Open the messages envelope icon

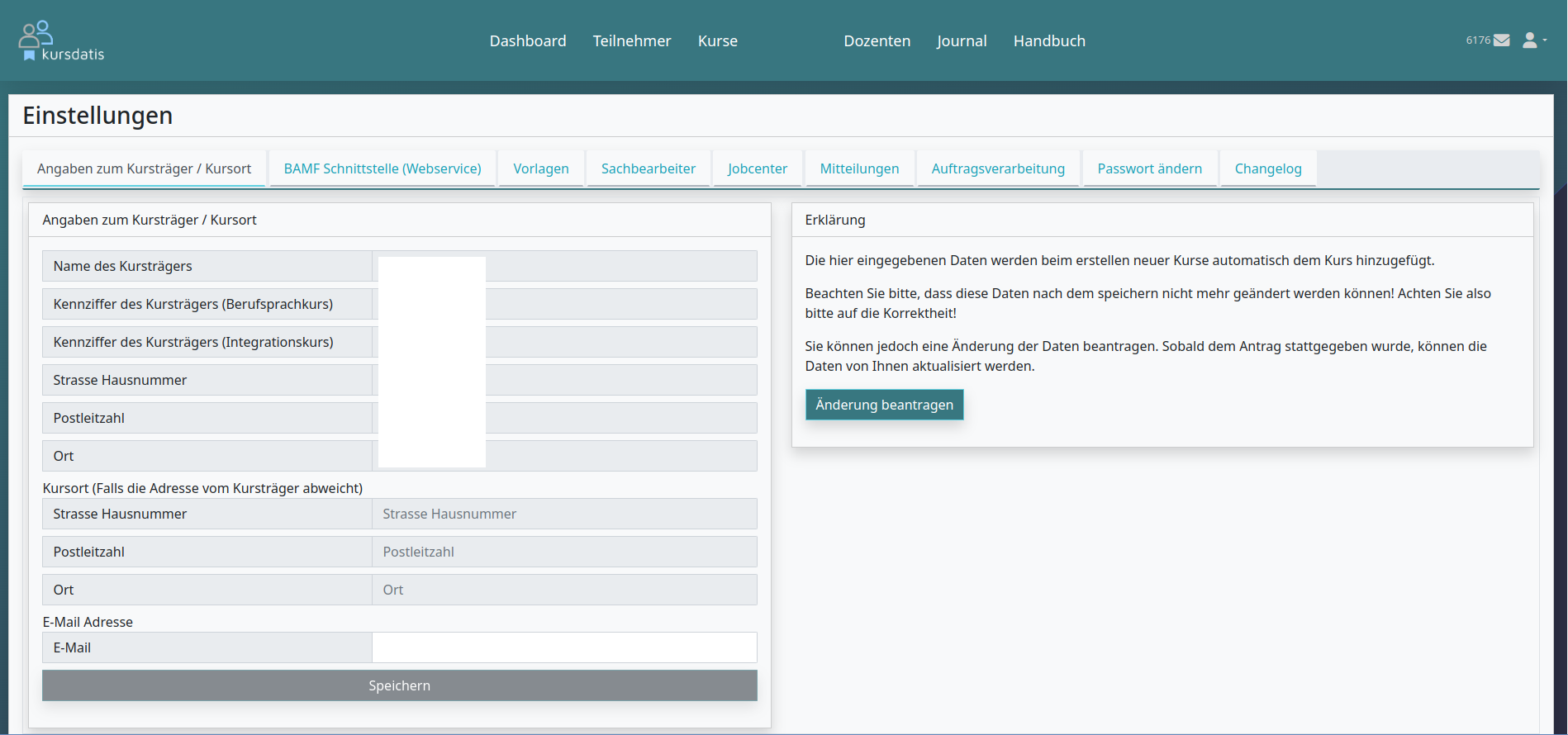click(1501, 40)
